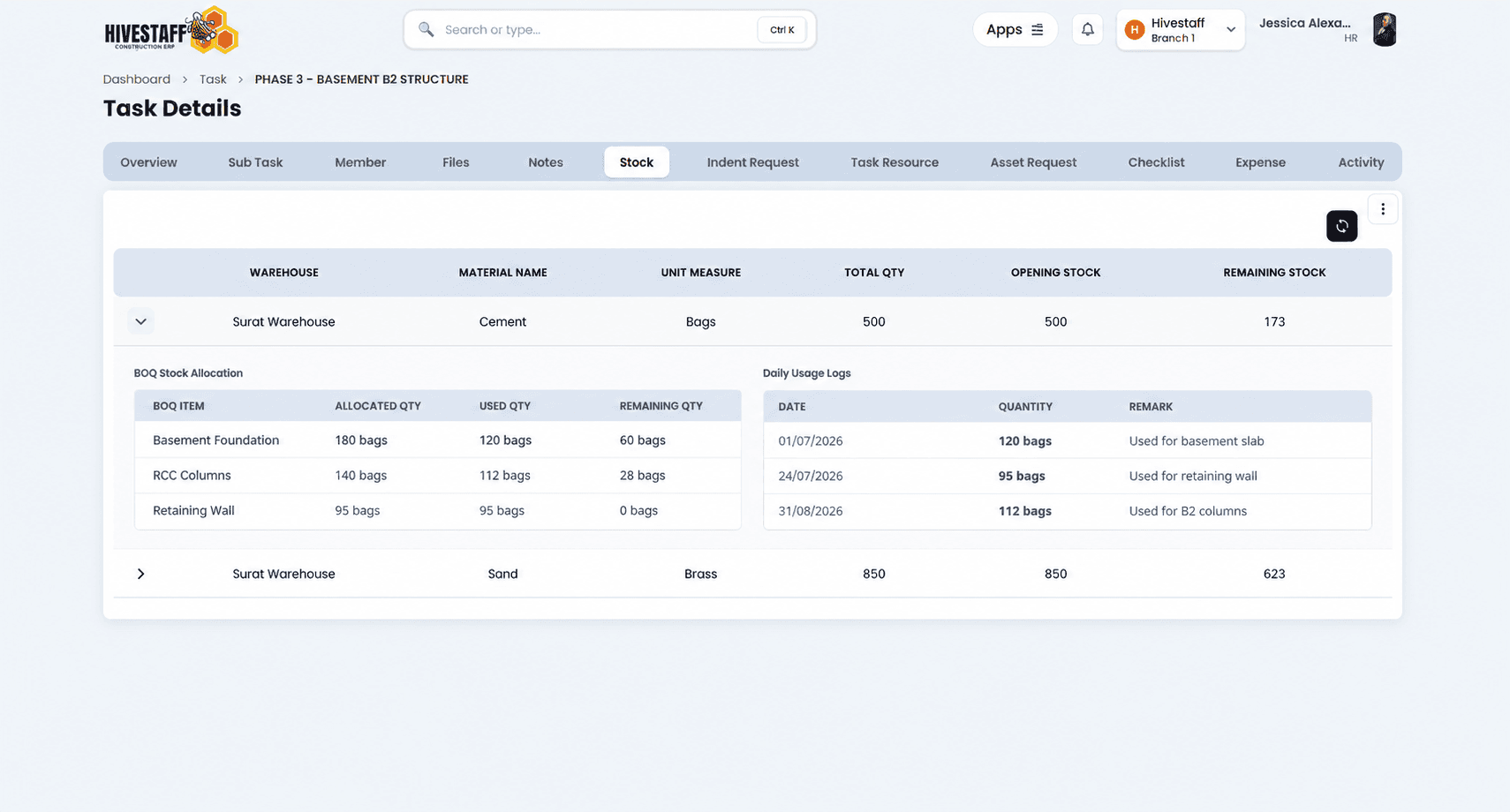This screenshot has width=1510, height=812.
Task: Click the refresh stock button
Action: click(1341, 226)
